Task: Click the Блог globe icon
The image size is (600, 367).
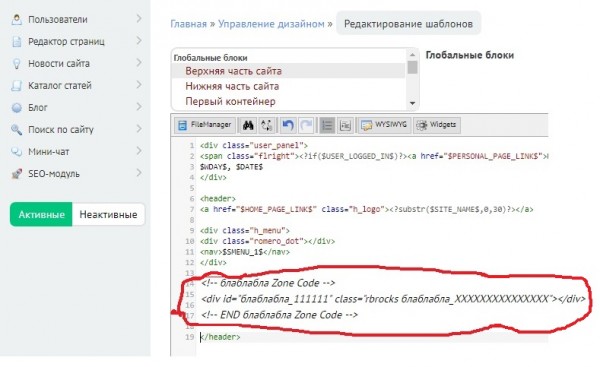Action: click(x=16, y=108)
